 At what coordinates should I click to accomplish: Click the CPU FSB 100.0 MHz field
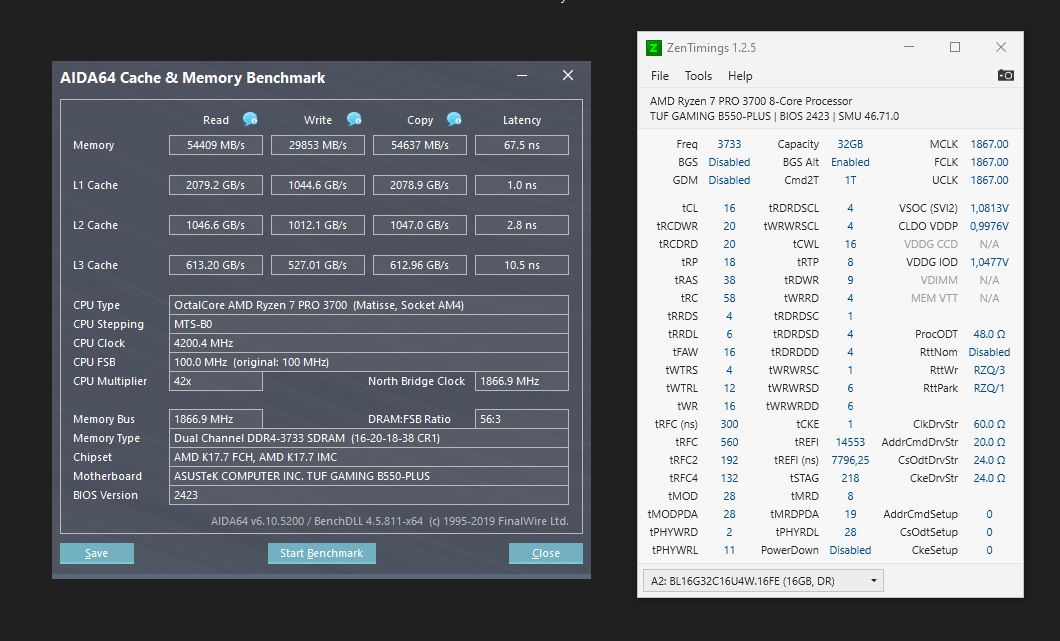(368, 362)
